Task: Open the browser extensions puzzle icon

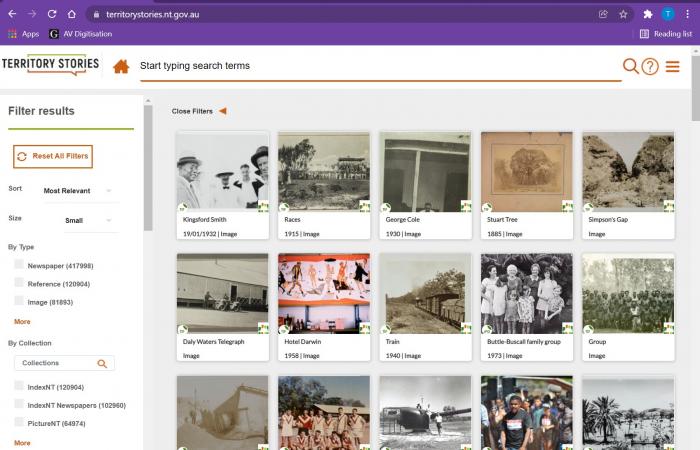Action: click(648, 14)
